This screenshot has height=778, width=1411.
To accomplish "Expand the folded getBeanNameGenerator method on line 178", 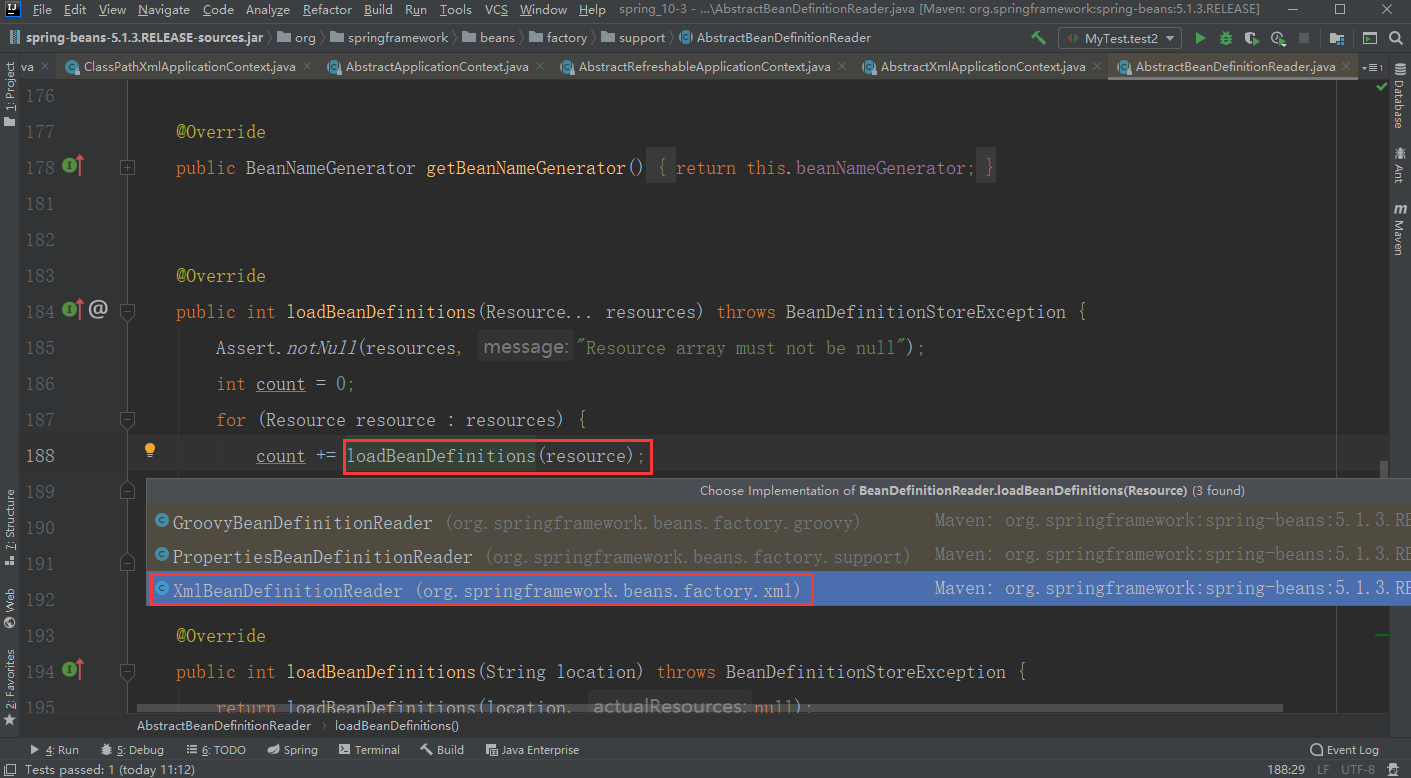I will tap(127, 168).
